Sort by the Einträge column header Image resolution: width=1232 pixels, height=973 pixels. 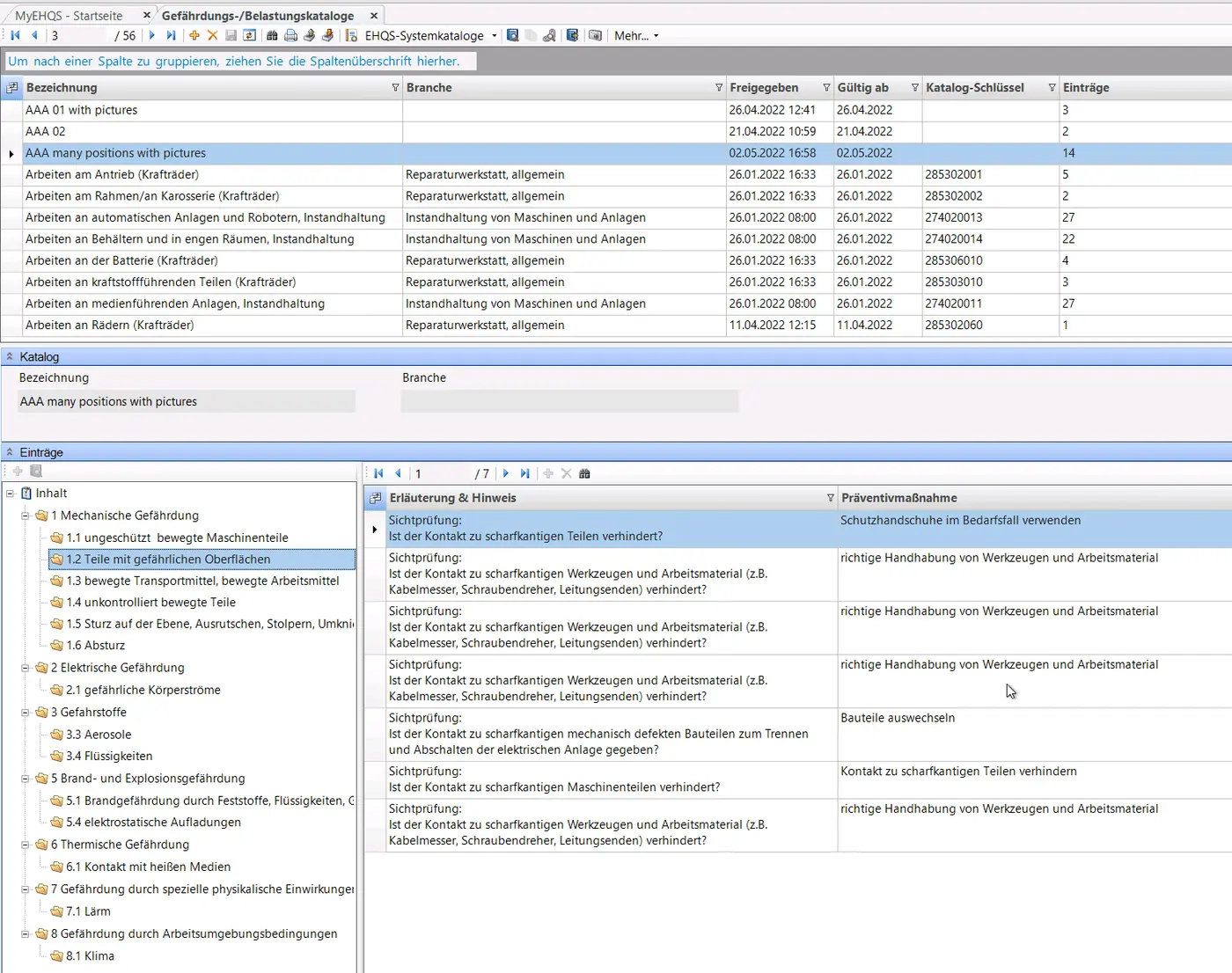[1086, 88]
